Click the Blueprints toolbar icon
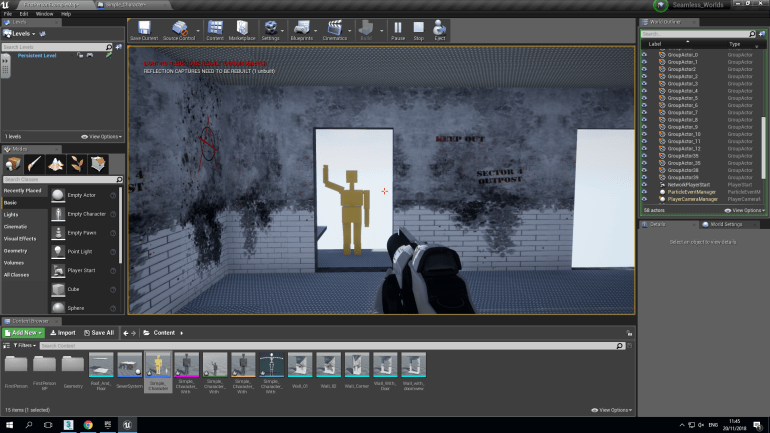This screenshot has width=770, height=433. [x=302, y=30]
